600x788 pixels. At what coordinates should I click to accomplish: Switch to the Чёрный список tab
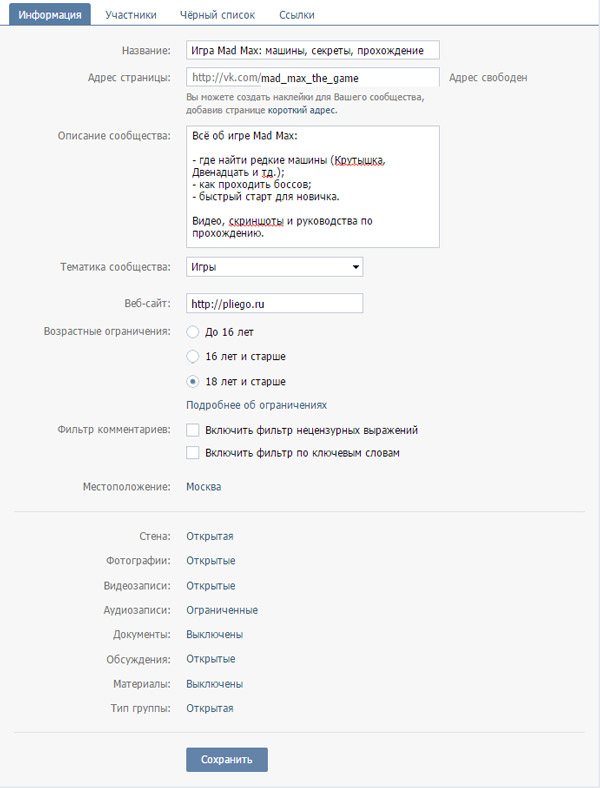click(217, 15)
